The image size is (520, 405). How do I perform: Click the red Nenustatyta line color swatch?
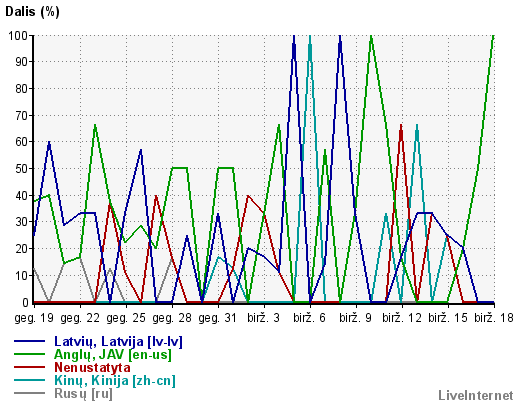pos(29,367)
